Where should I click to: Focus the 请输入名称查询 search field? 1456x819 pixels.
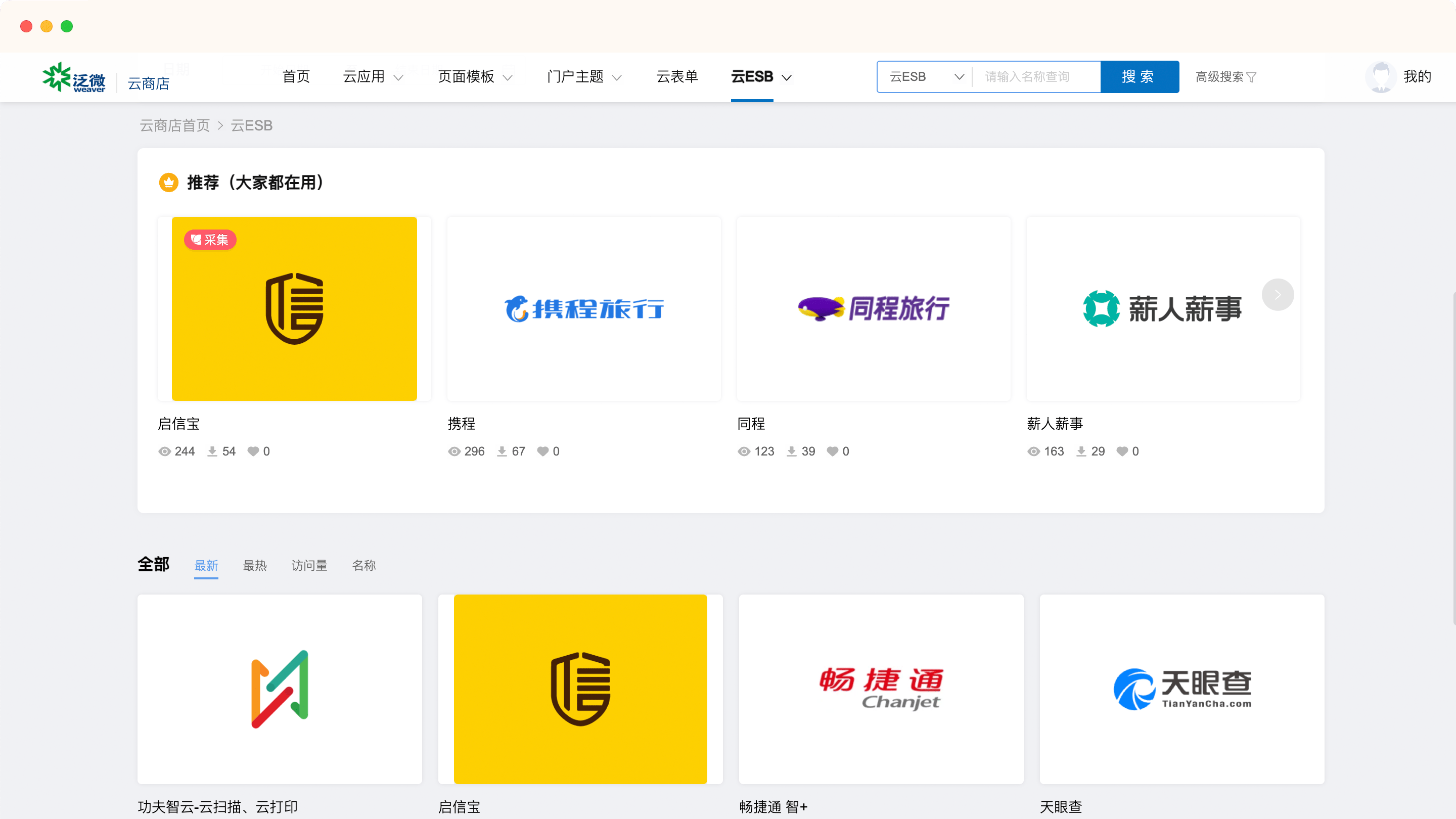click(x=1036, y=77)
